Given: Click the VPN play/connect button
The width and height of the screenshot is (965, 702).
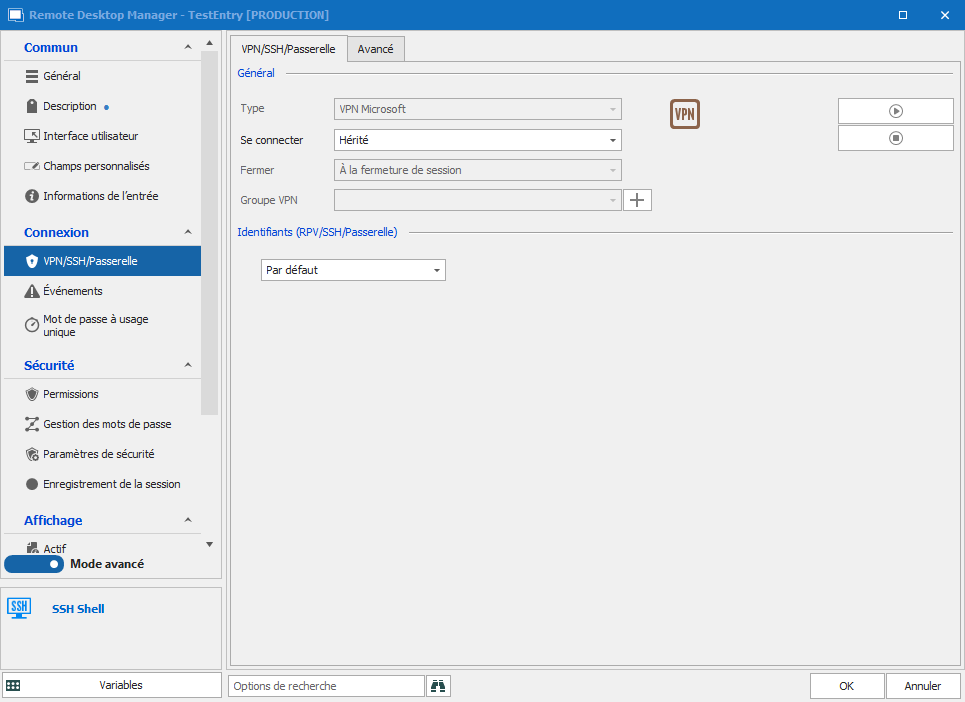Looking at the screenshot, I should (x=895, y=111).
